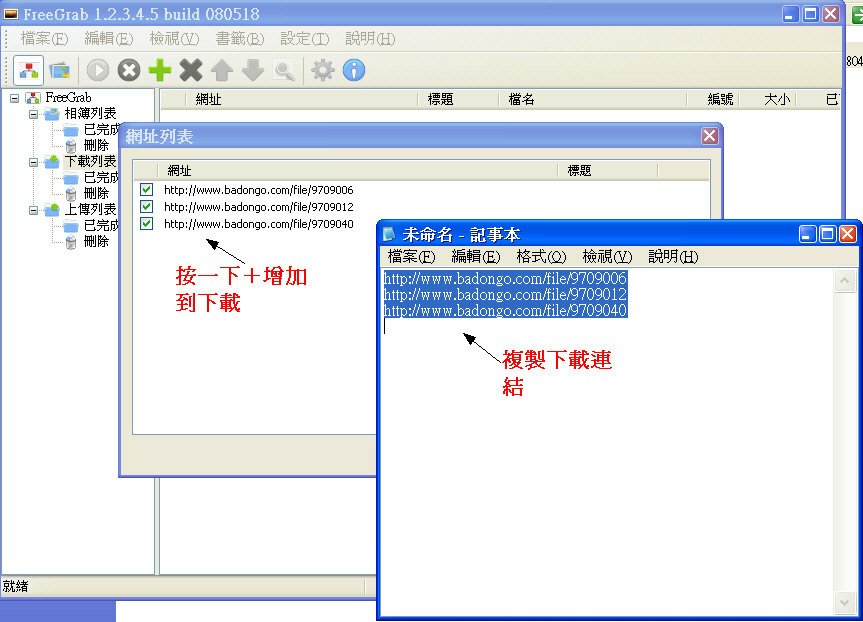This screenshot has width=863, height=622.
Task: Click line 9709012 URL in Notepad
Action: pos(505,294)
